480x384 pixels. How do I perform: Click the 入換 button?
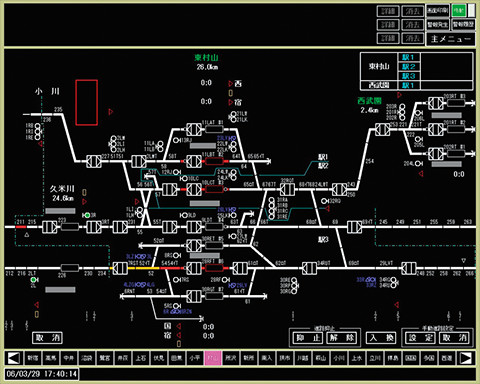[x=381, y=338]
